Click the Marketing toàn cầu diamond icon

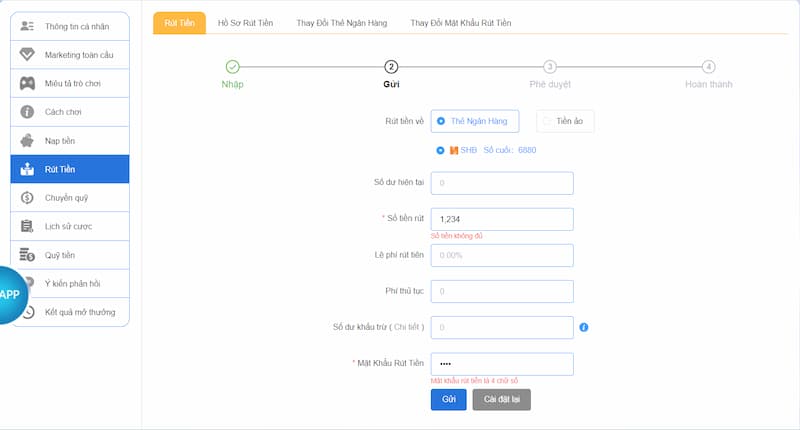click(27, 53)
